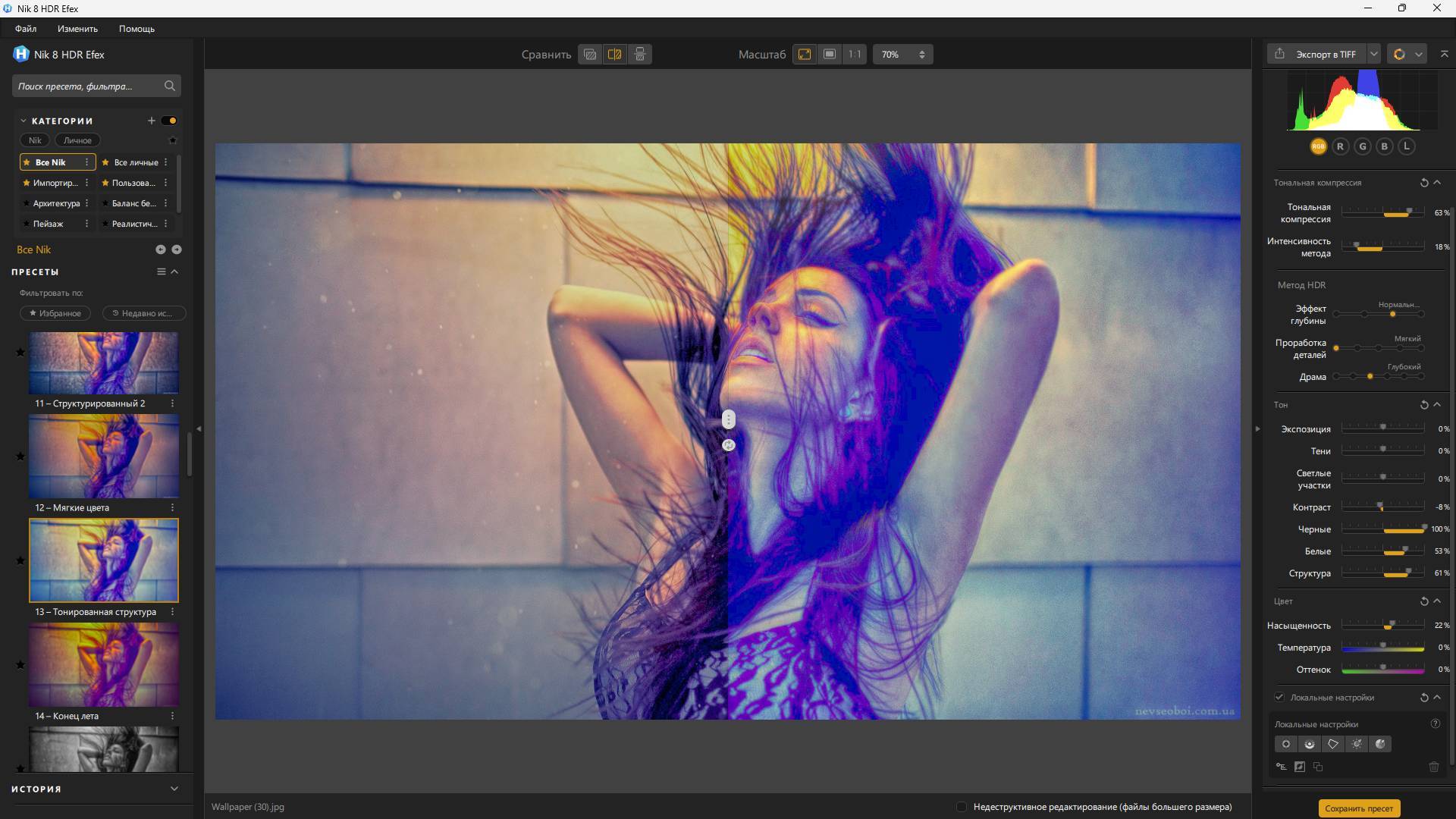Select the polygon local adjustment tool
Viewport: 1456px width, 819px height.
pos(1333,744)
